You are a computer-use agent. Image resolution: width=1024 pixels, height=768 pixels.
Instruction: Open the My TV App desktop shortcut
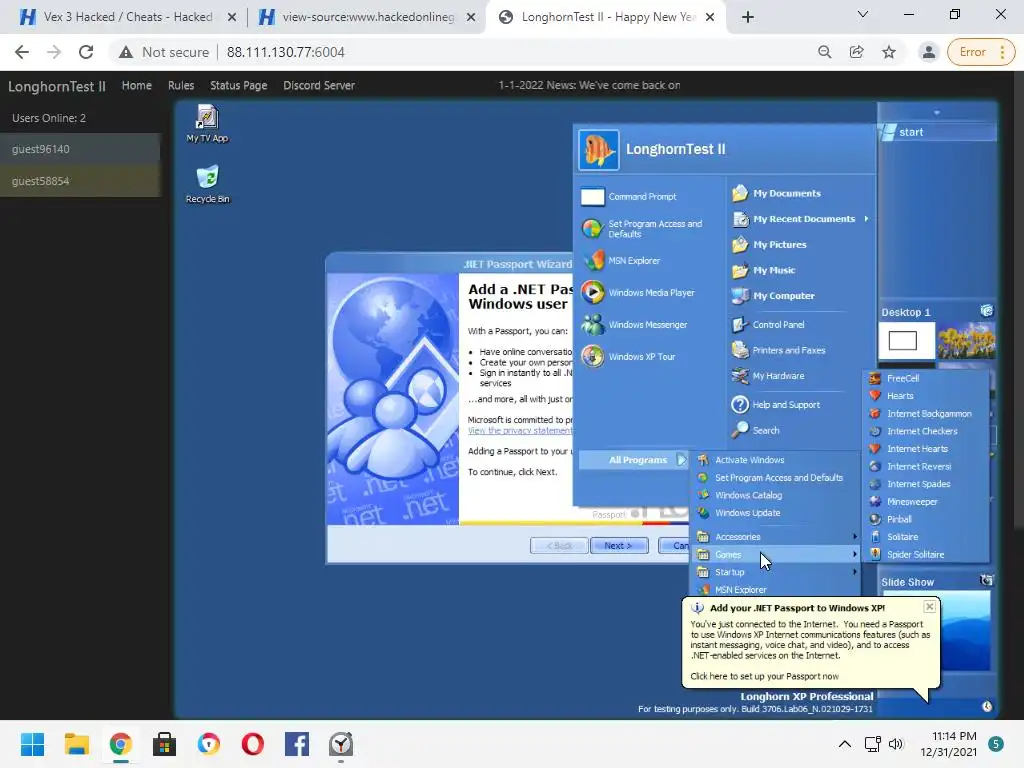click(207, 123)
